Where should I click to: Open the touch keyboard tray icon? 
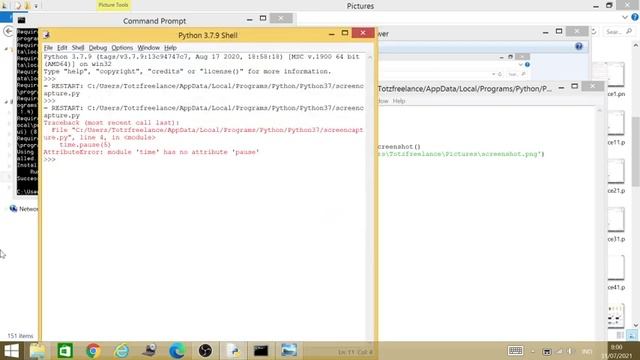point(515,351)
